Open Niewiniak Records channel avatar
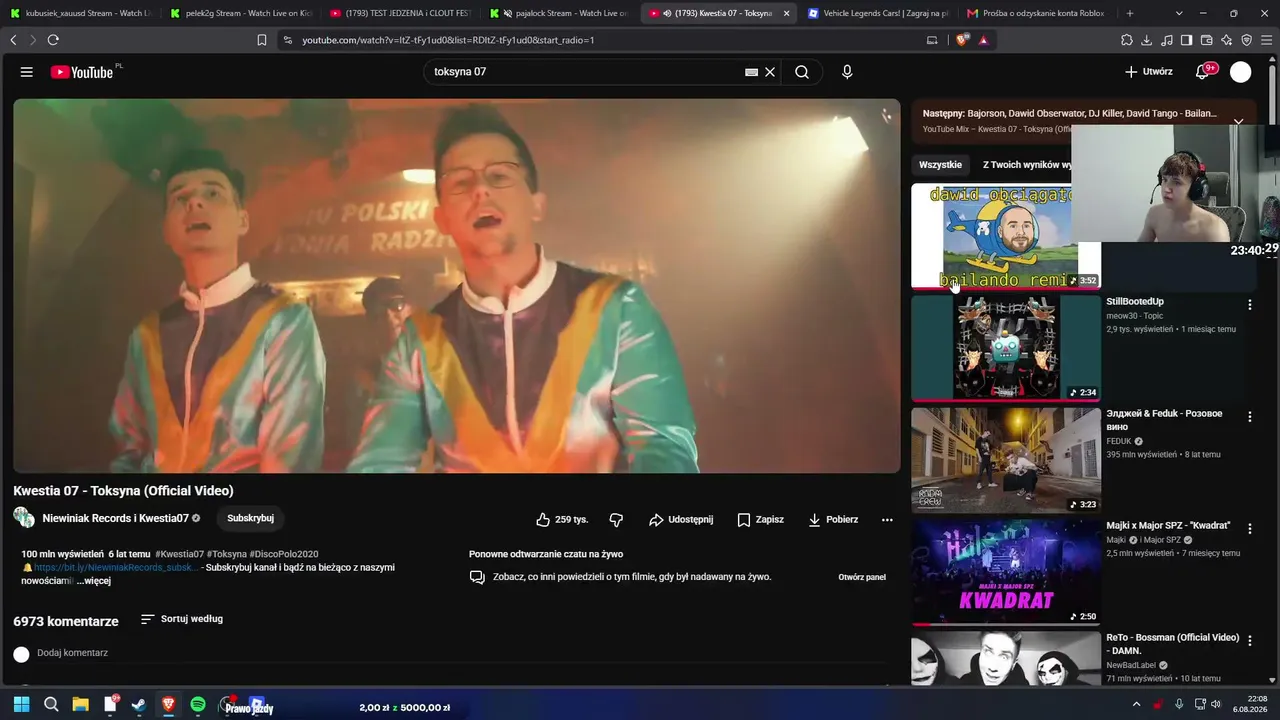The height and width of the screenshot is (720, 1280). coord(24,518)
